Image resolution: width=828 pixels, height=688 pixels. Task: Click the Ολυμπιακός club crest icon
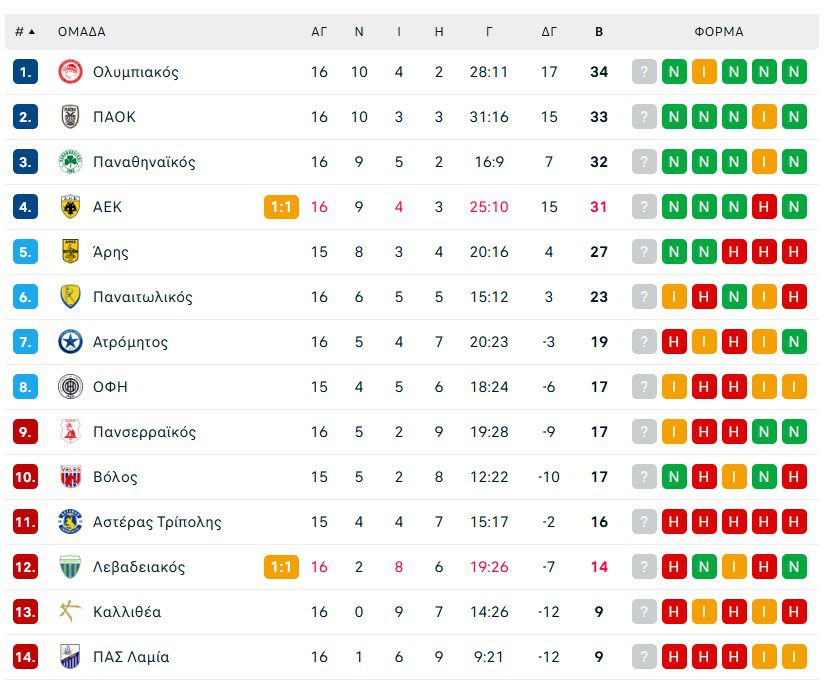coord(70,72)
